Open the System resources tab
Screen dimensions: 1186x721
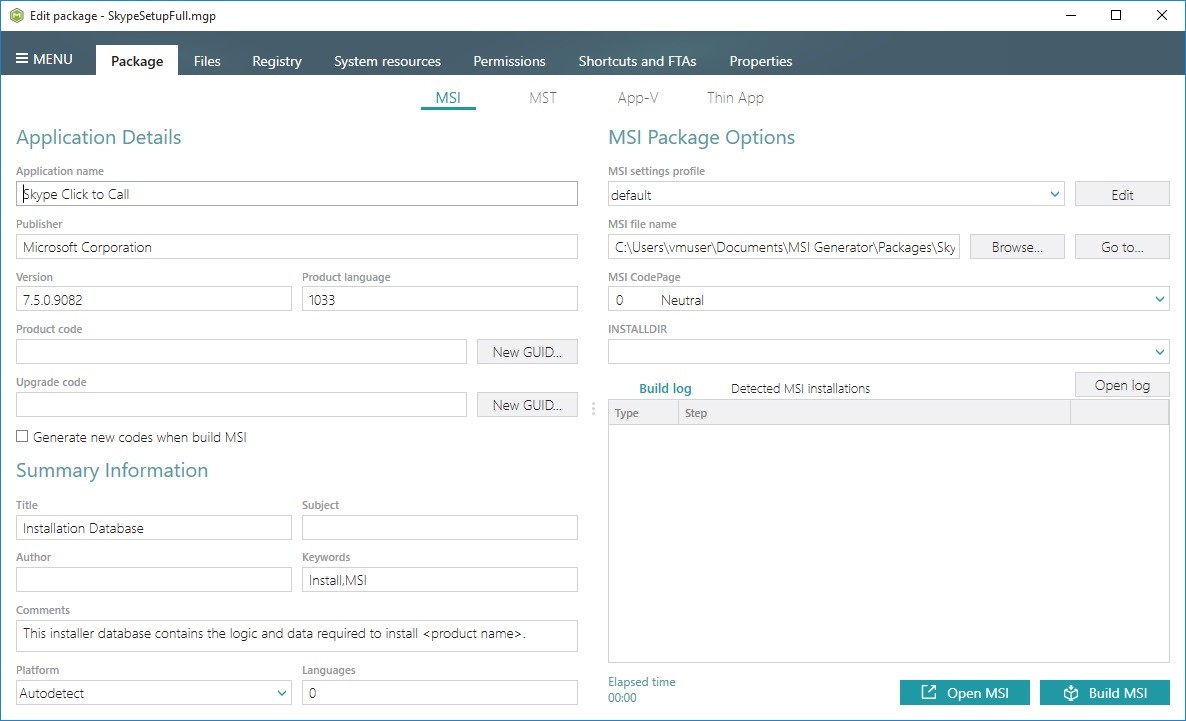[387, 61]
